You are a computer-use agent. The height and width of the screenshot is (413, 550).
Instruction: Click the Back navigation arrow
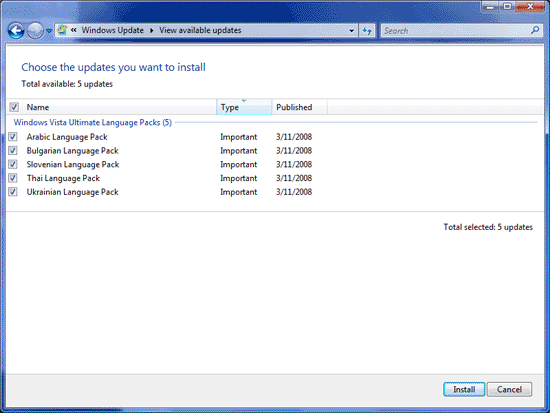coord(16,31)
